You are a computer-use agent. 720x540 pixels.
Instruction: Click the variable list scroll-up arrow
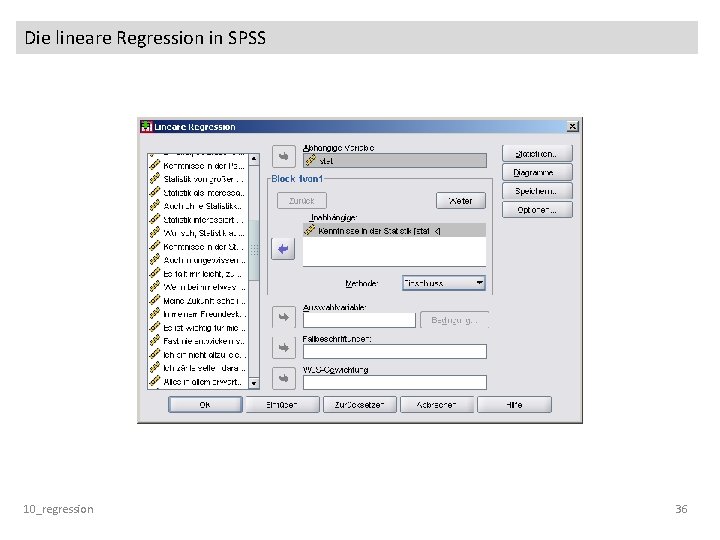(254, 159)
